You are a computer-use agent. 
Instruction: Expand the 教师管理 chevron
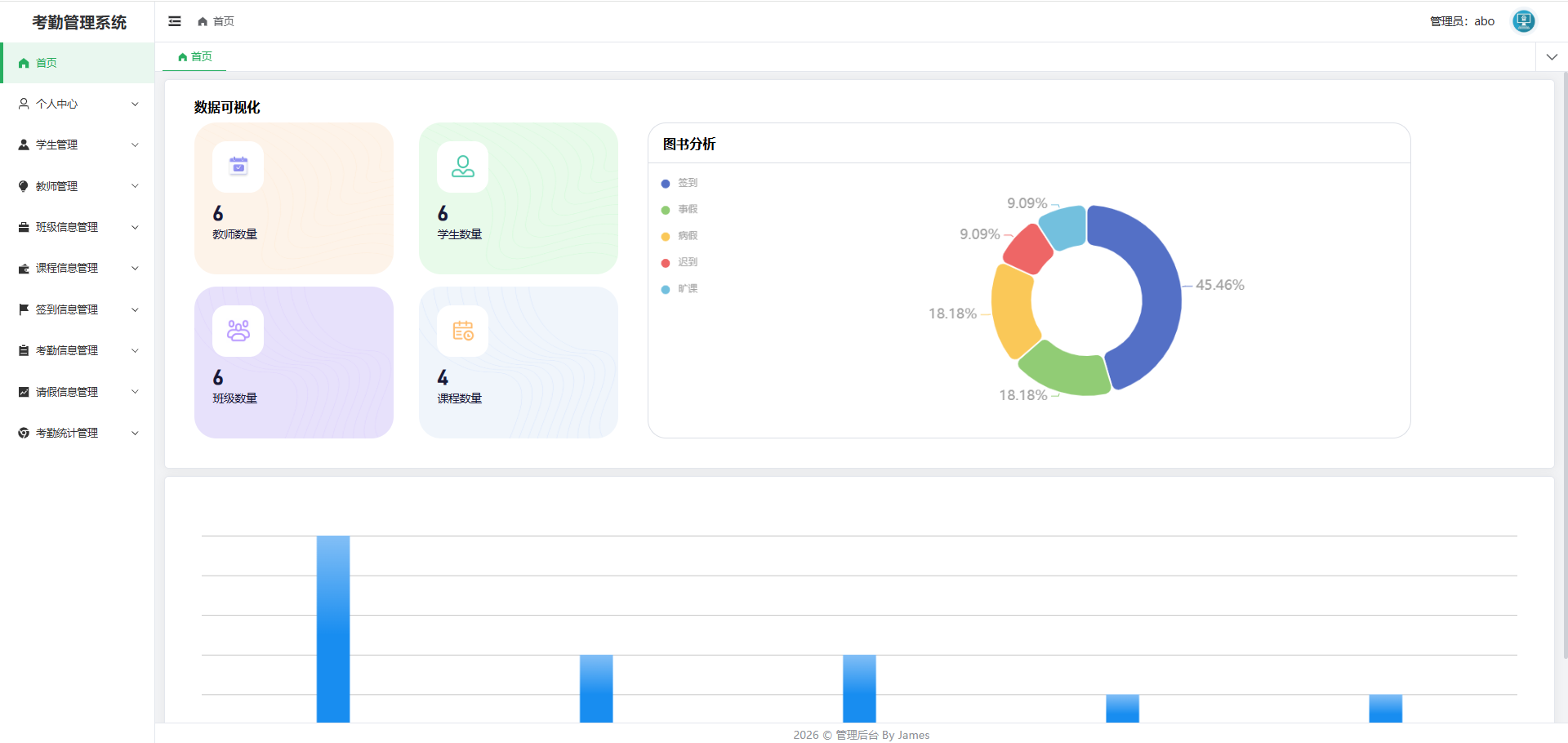135,186
